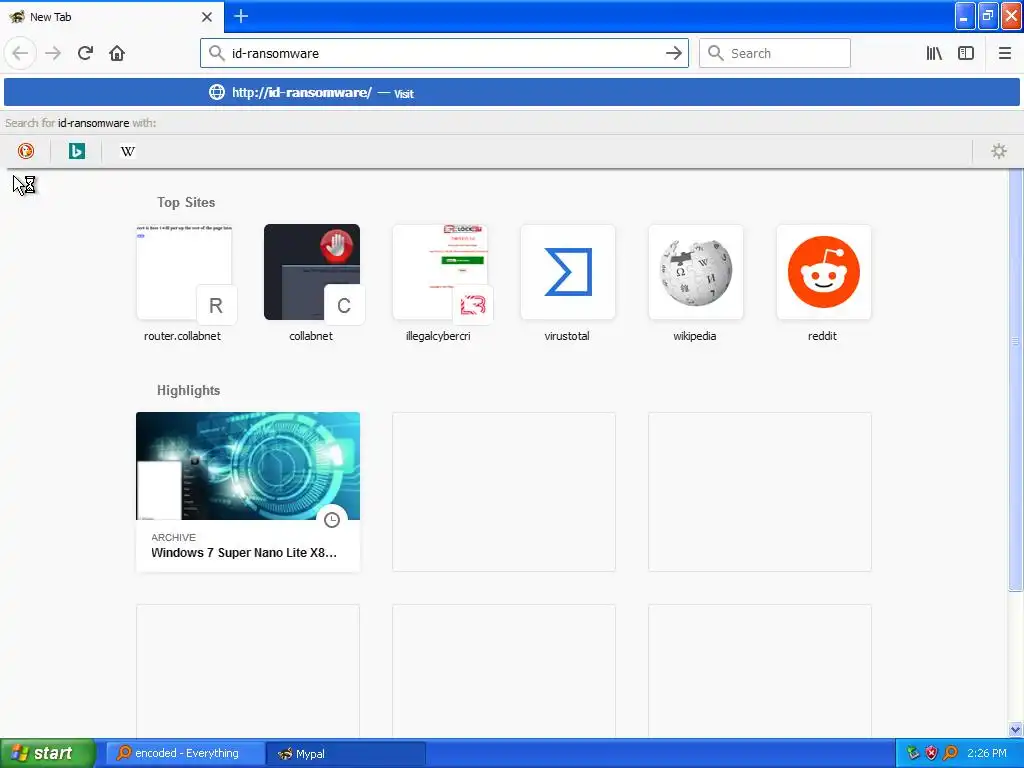
Task: Click the id-ransomware address bar field
Action: 444,53
